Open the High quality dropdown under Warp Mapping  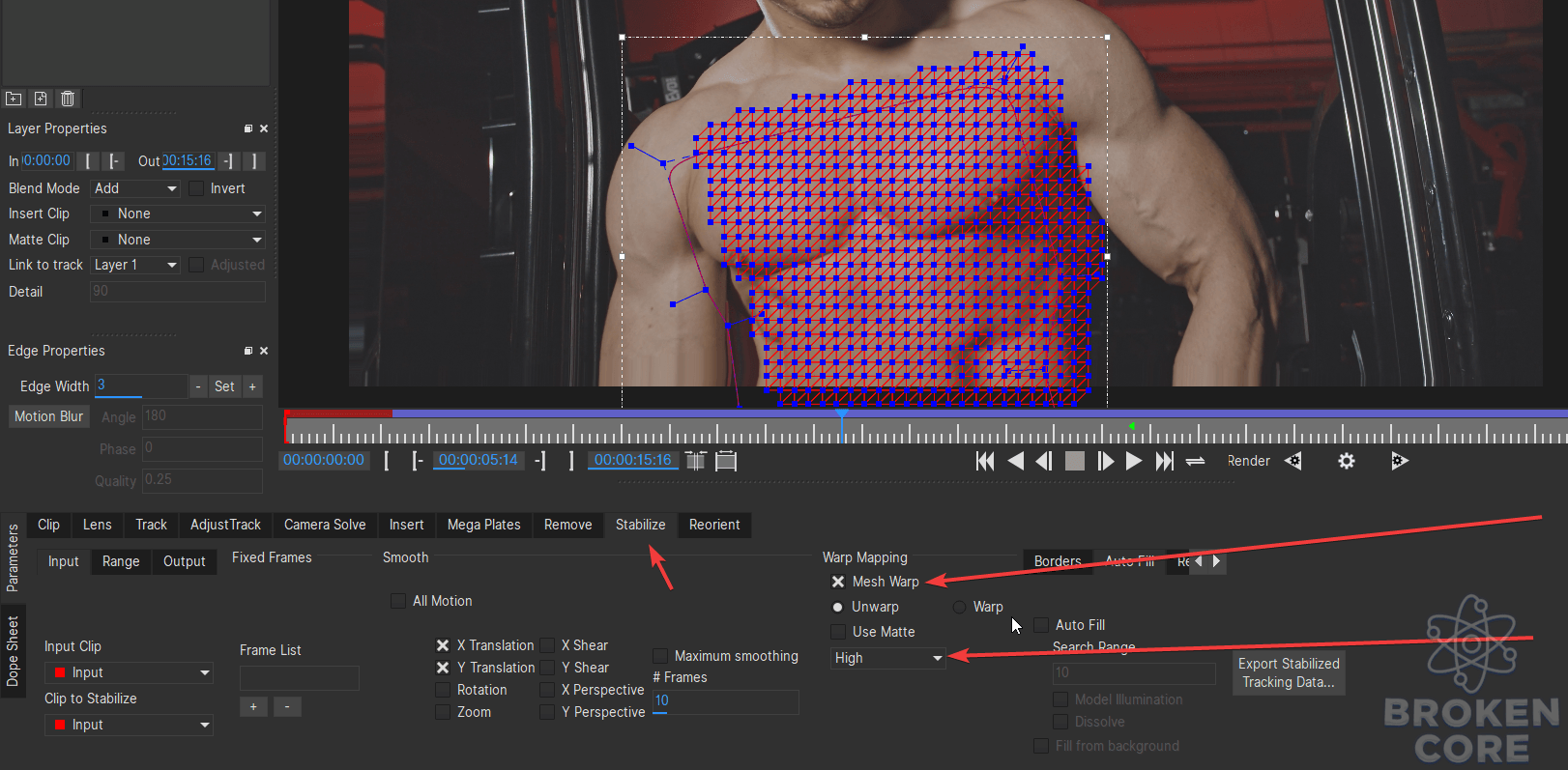[887, 658]
